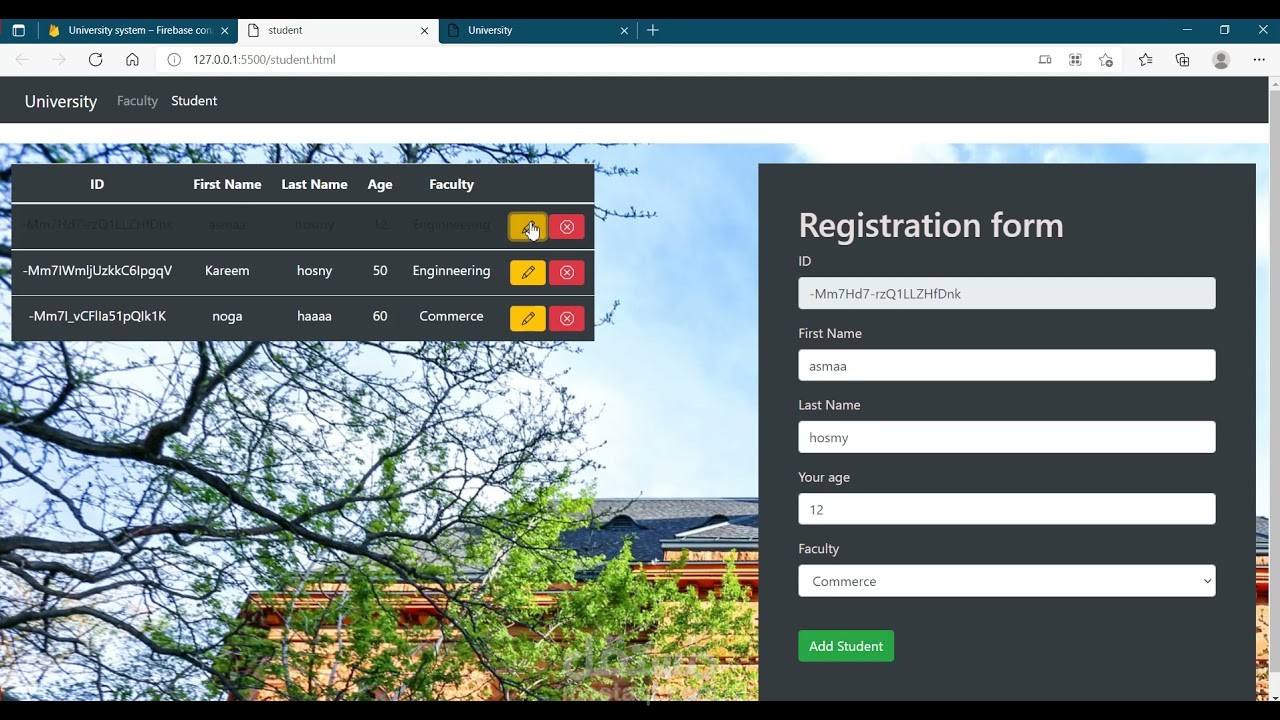Click the age 50 cell

[380, 271]
